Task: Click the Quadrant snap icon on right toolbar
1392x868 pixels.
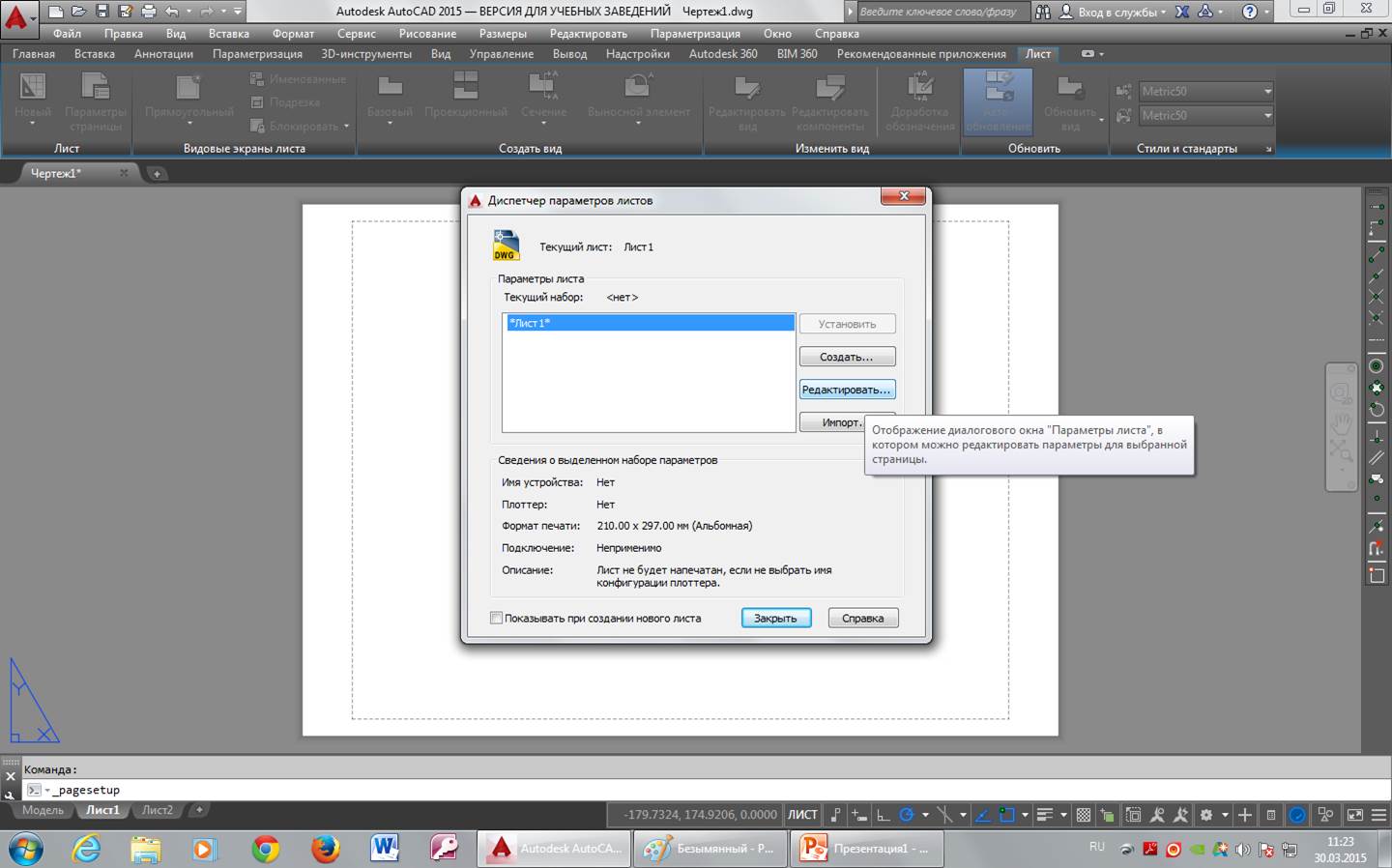Action: (x=1377, y=388)
